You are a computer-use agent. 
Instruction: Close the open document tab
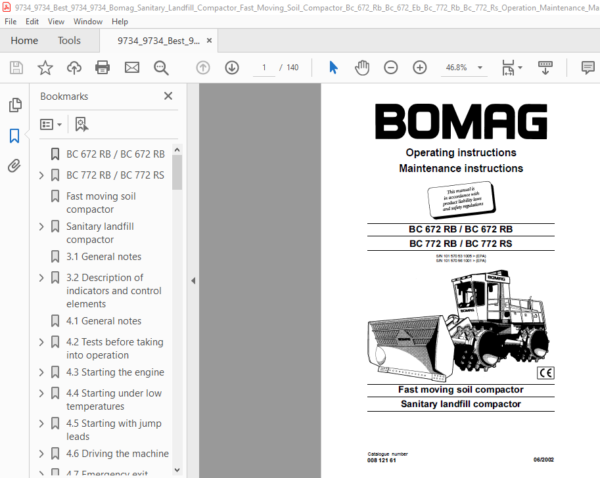point(209,40)
